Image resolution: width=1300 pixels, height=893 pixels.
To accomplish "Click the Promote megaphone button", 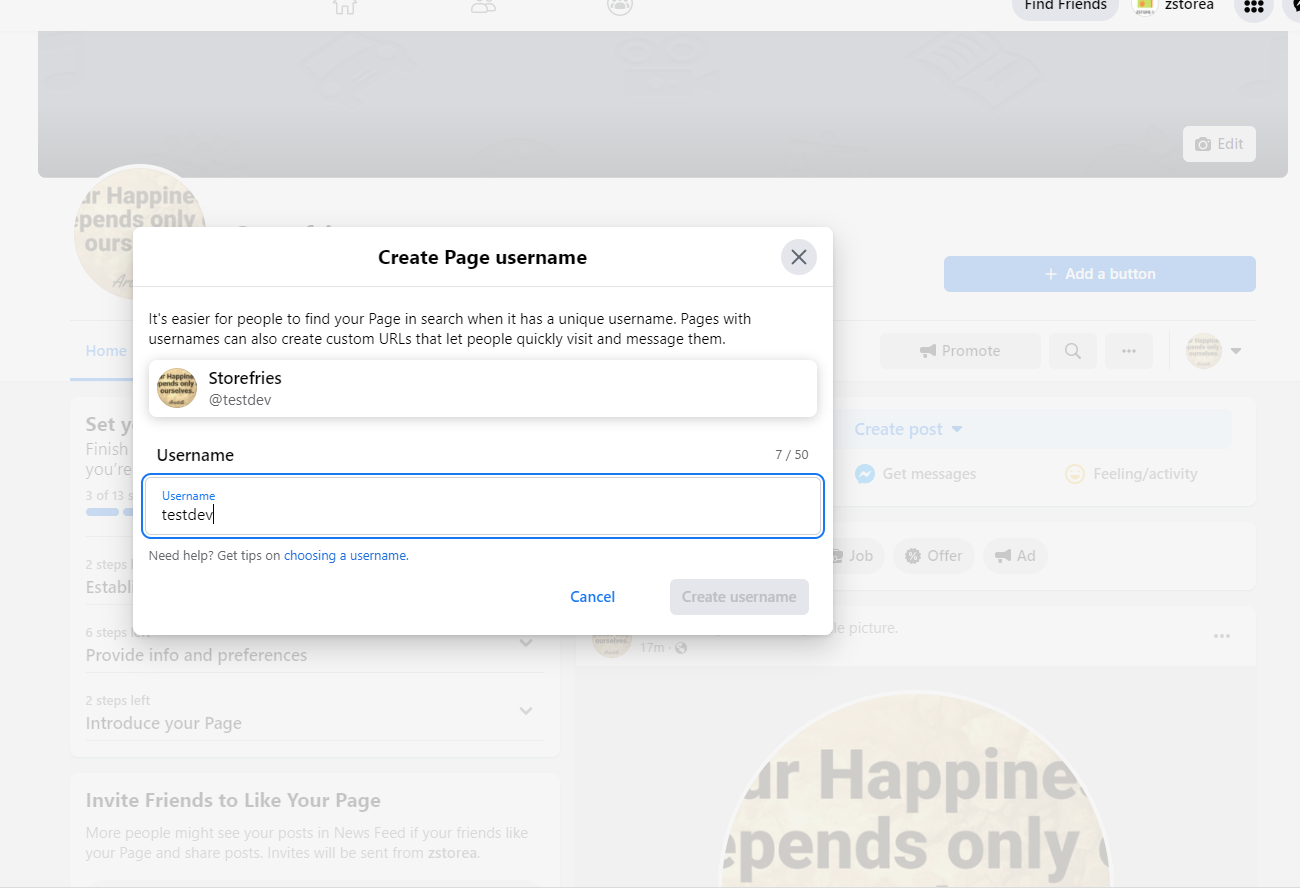I will tap(959, 351).
